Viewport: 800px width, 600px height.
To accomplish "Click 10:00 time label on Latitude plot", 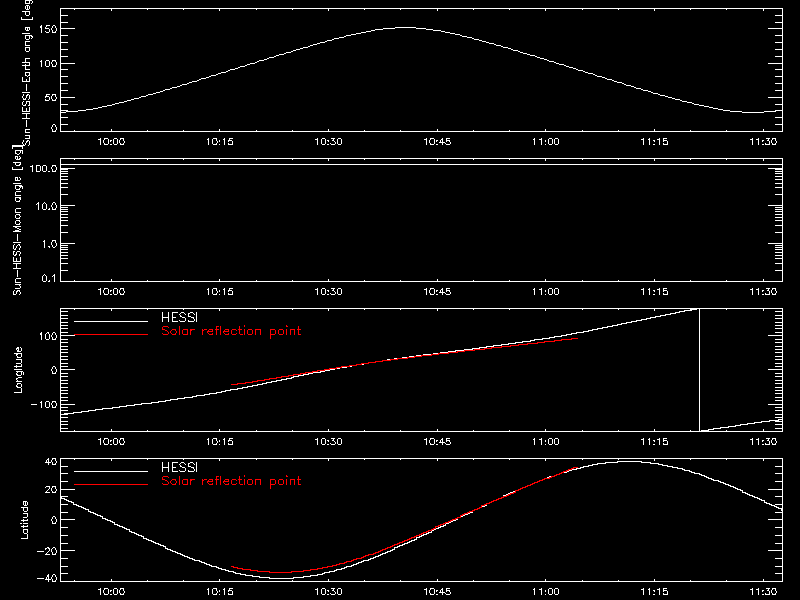I will pos(111,592).
